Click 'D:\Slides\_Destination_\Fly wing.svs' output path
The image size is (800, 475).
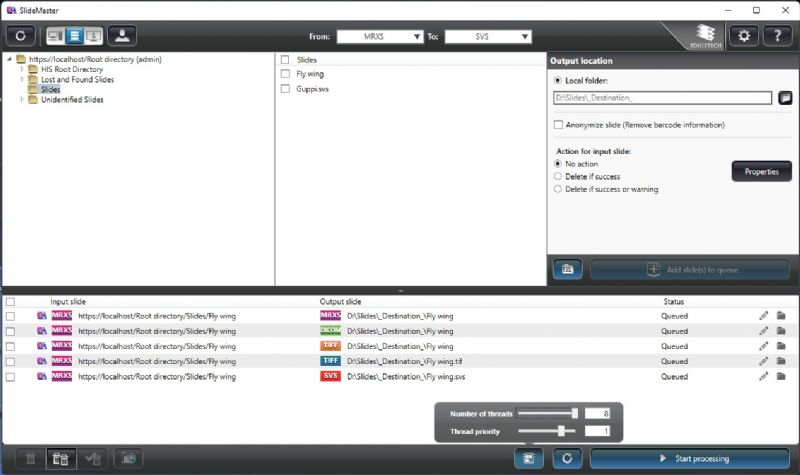point(406,377)
